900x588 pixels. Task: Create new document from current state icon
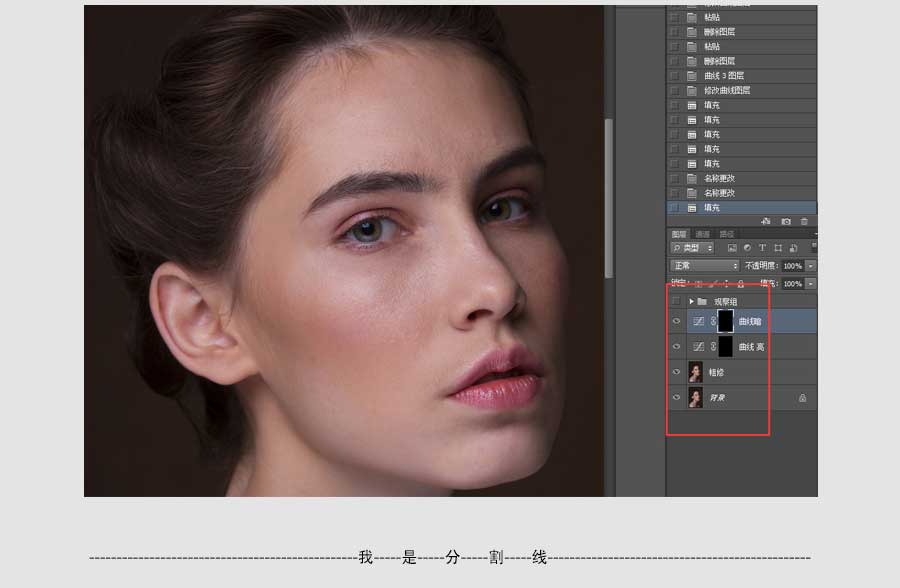[766, 221]
